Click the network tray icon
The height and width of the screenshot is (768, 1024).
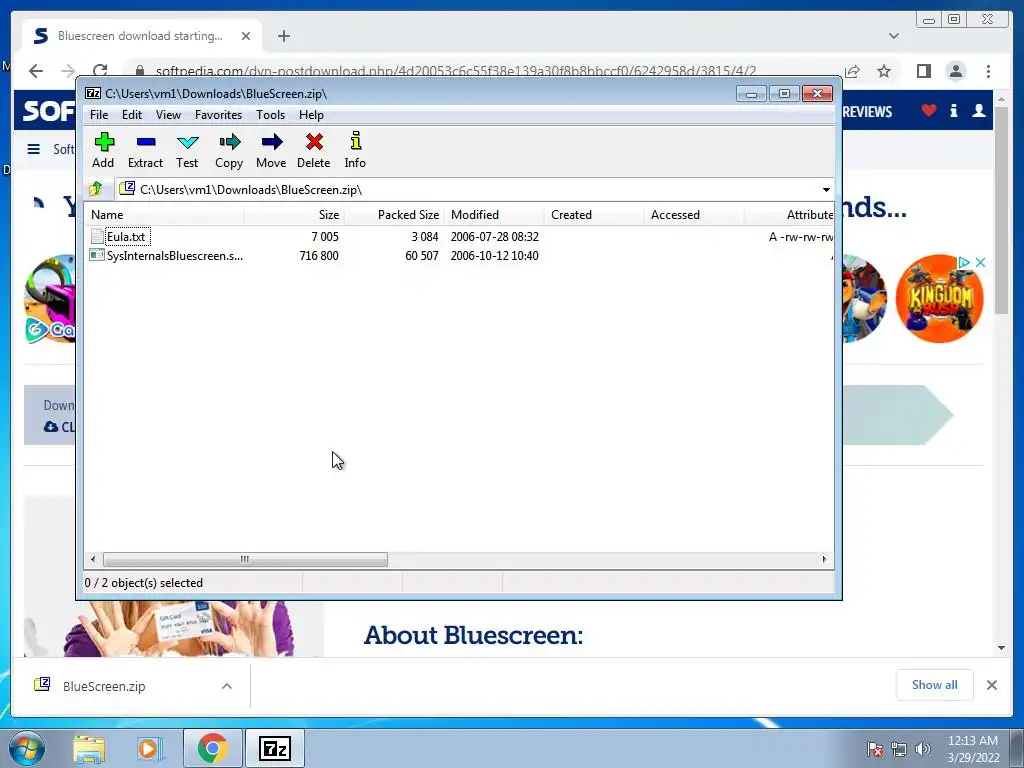pos(899,749)
